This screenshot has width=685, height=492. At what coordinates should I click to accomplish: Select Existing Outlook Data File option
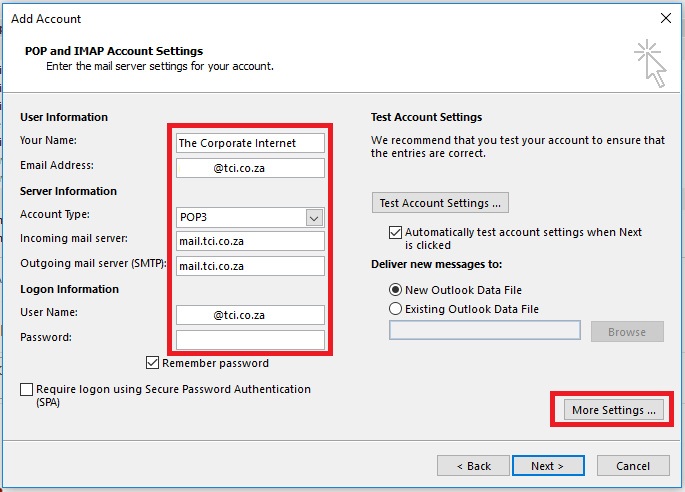pyautogui.click(x=395, y=309)
